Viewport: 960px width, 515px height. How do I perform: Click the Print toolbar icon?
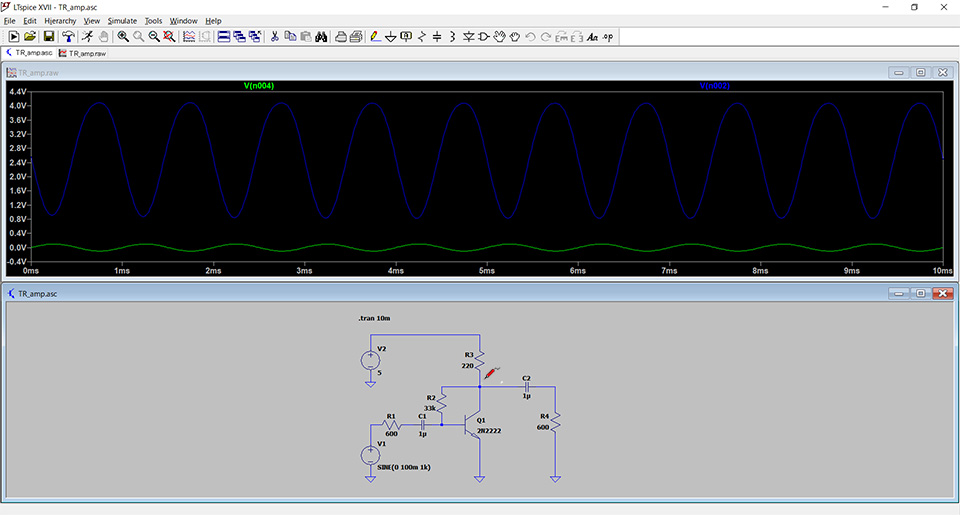pyautogui.click(x=341, y=37)
